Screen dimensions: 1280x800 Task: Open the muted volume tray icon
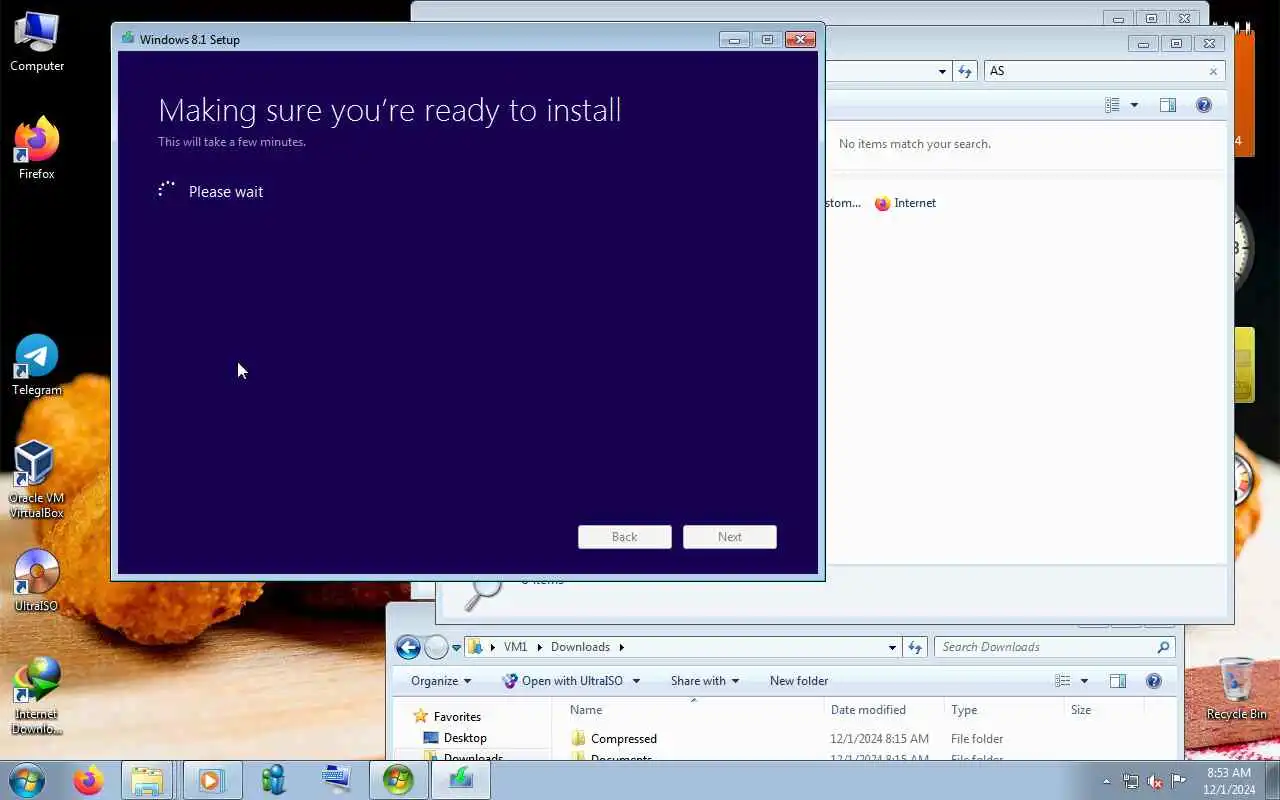click(x=1155, y=782)
